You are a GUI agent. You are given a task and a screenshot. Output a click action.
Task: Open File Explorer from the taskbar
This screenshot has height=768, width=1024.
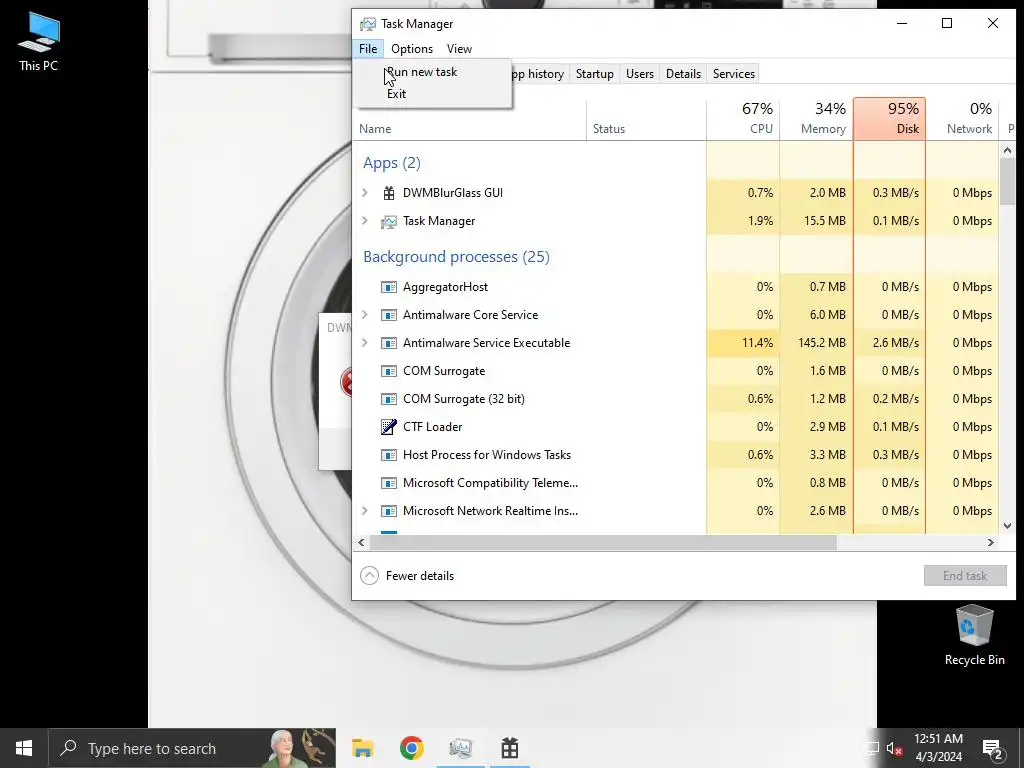coord(362,748)
